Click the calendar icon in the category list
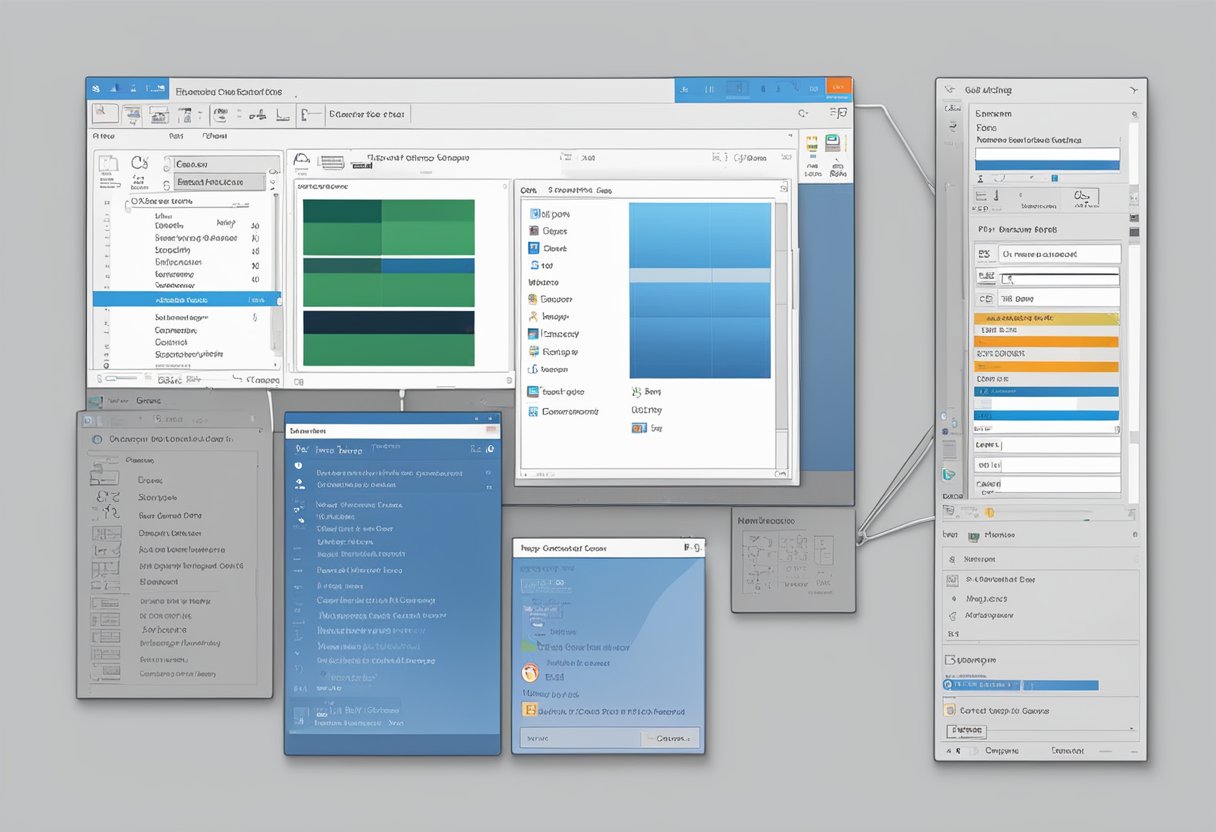 [532, 351]
